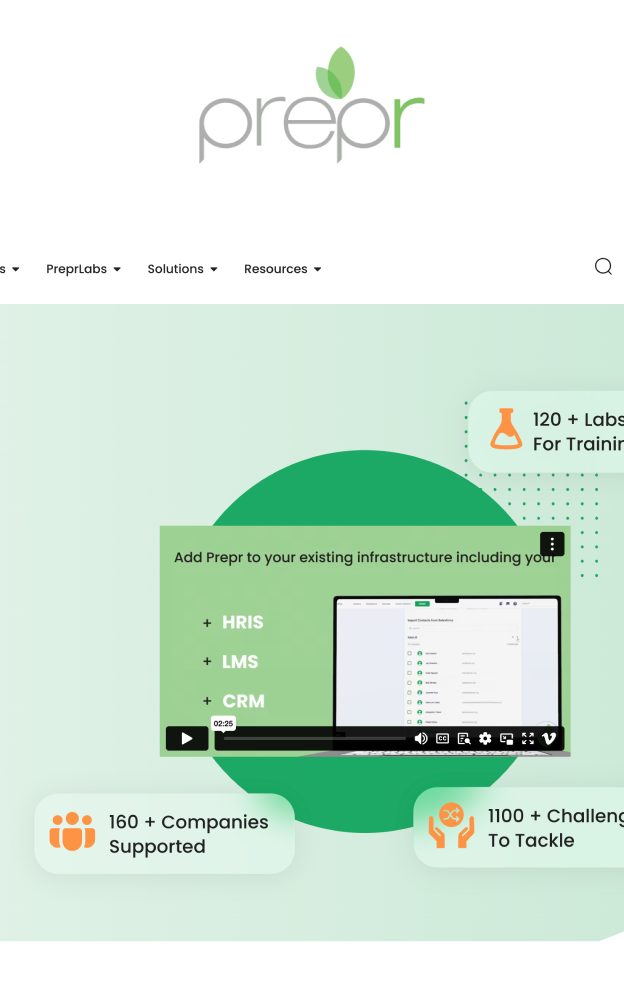Viewport: 624px width, 1001px height.
Task: Click the 120 + Labs card text
Action: click(x=578, y=432)
